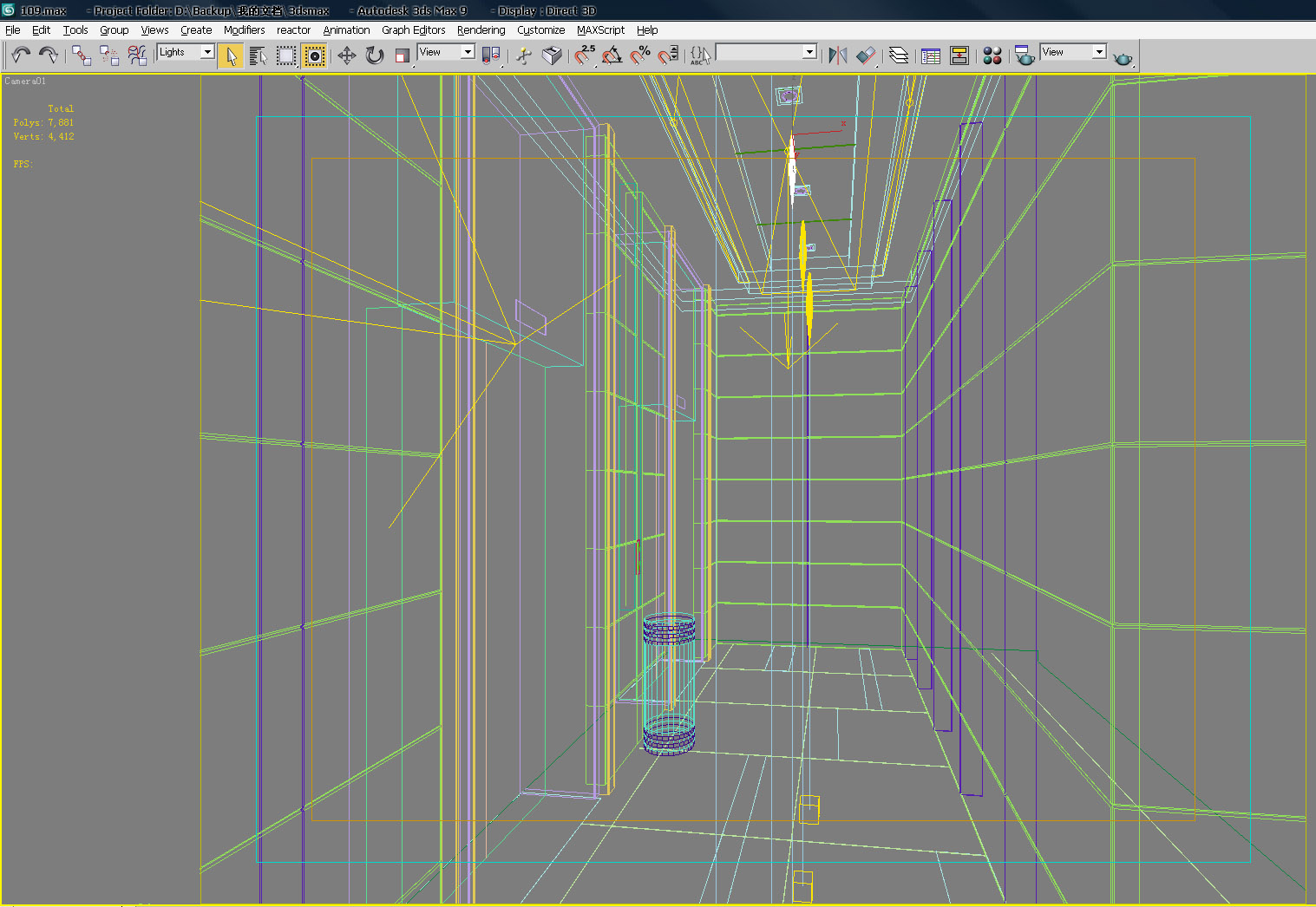
Task: Activate the Select Object arrow tool
Action: [230, 55]
